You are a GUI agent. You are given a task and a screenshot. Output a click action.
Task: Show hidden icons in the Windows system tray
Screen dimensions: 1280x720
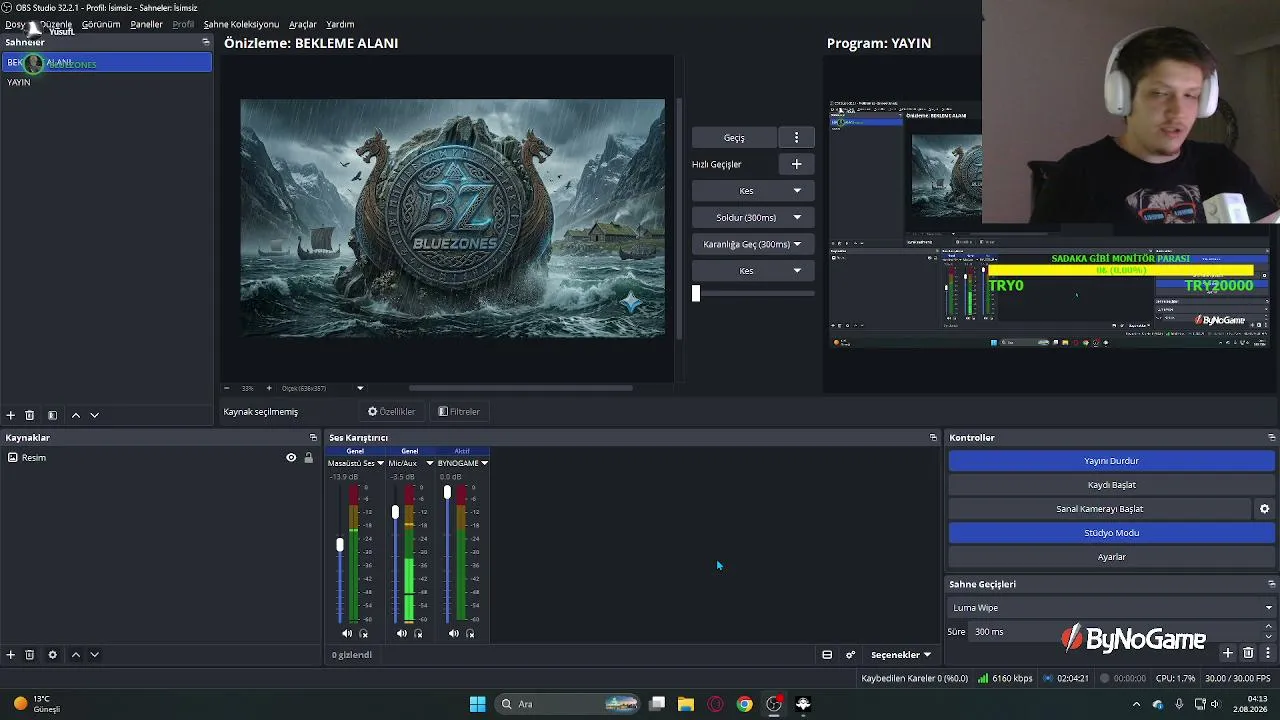[x=1136, y=704]
